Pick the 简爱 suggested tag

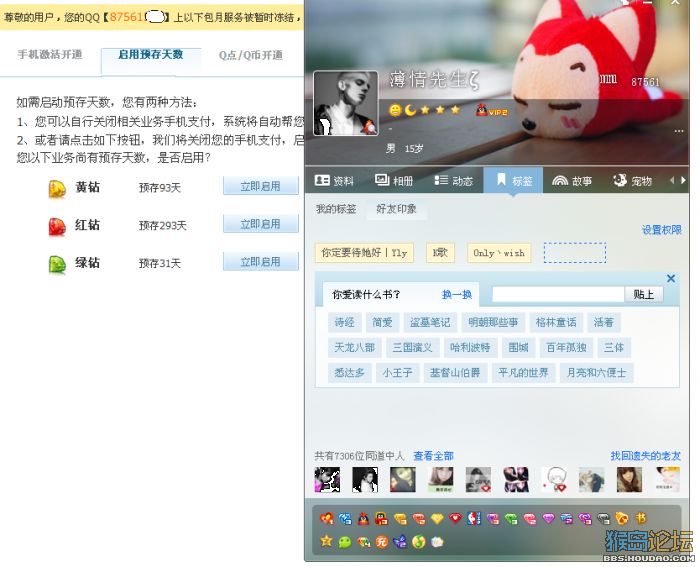[382, 322]
